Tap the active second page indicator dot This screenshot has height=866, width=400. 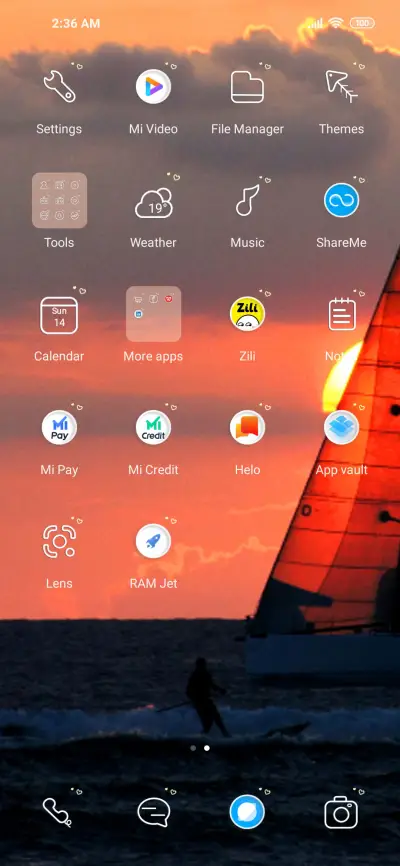tap(207, 748)
